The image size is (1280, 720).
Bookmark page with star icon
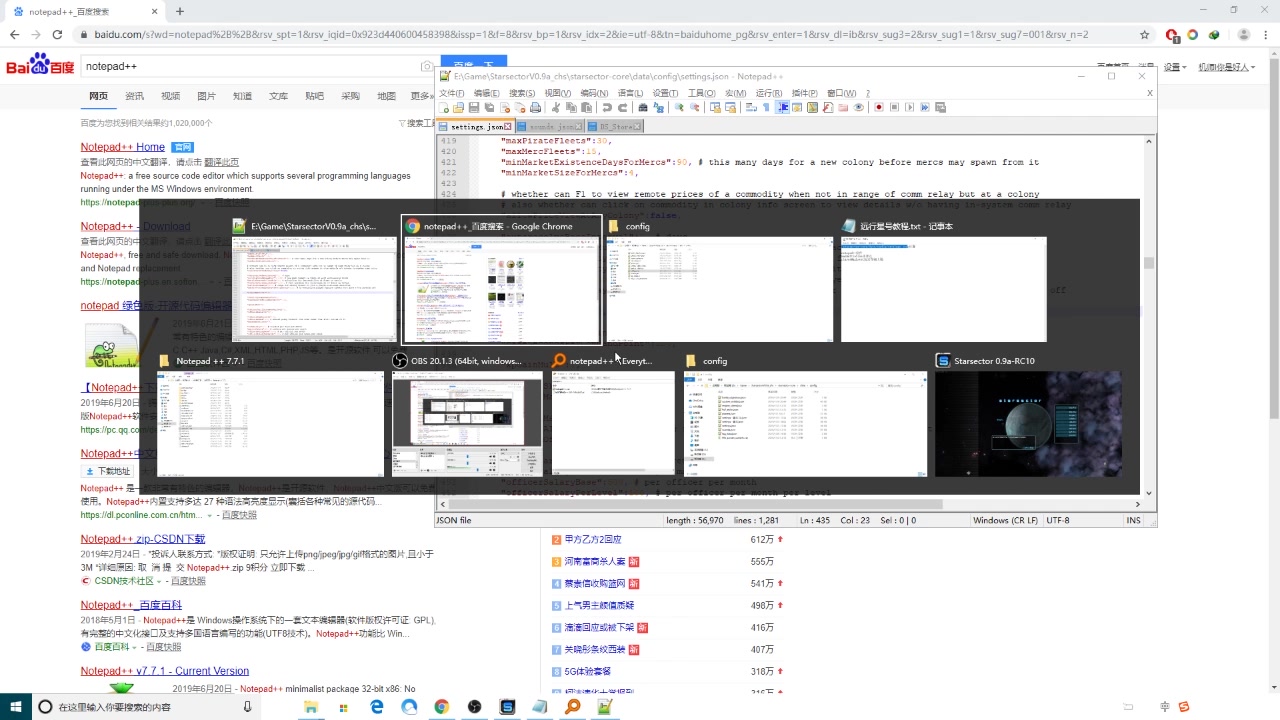pos(1144,34)
